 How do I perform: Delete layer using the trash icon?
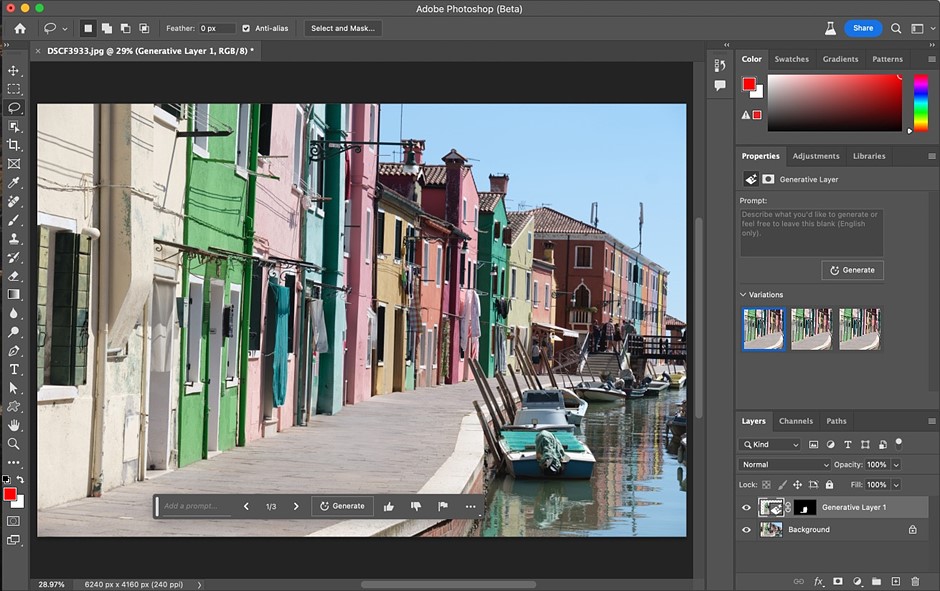click(915, 581)
